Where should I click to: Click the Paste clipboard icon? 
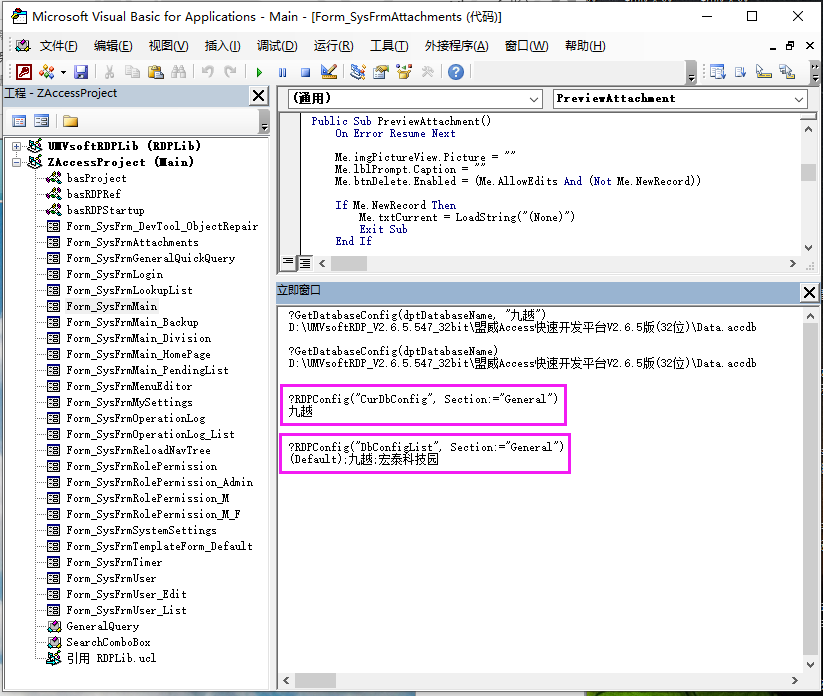pyautogui.click(x=155, y=72)
